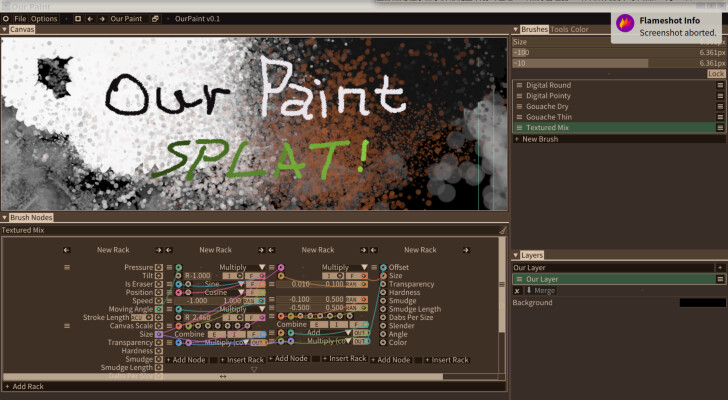
Task: Click the duplicate-window icon after the Our Paint field
Action: click(x=155, y=19)
